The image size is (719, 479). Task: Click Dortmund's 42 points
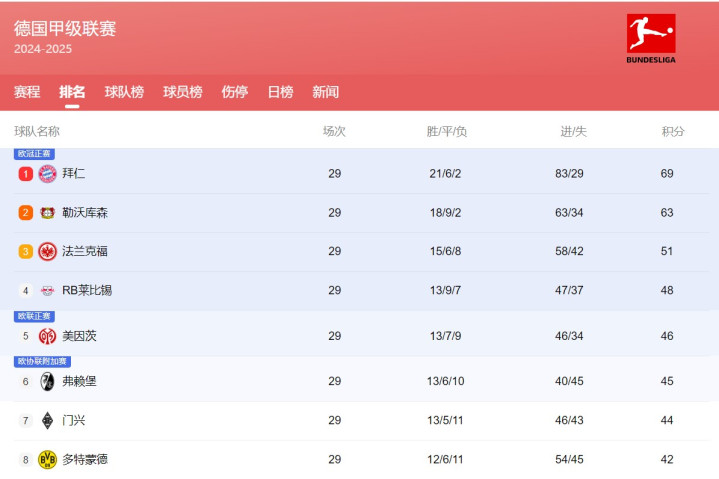667,459
